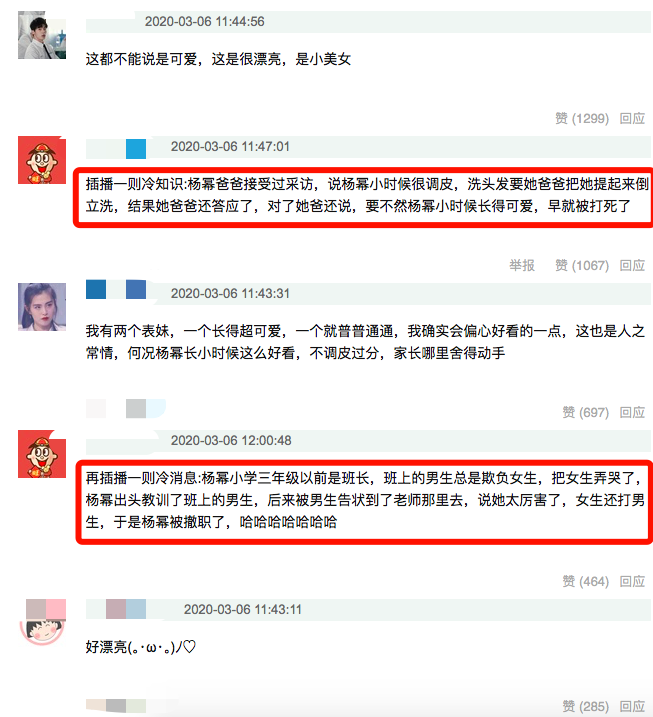Click the avatar of the young man in white shirt

point(42,35)
